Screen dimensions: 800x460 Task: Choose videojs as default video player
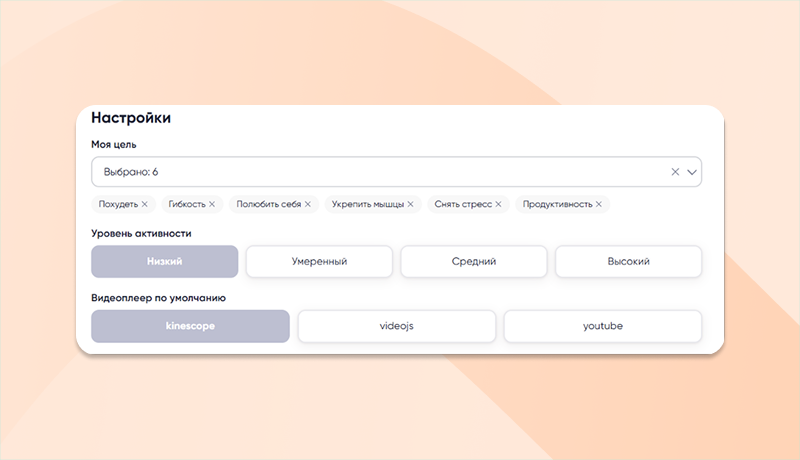click(x=396, y=326)
